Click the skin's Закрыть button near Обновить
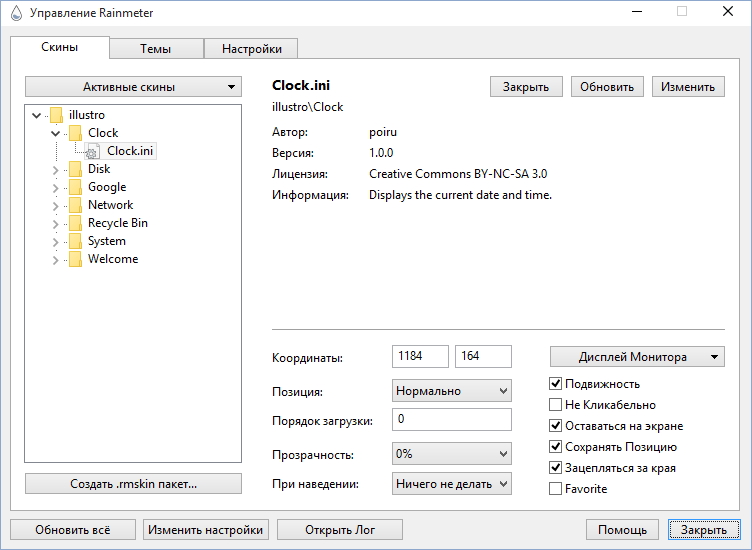 coord(526,87)
